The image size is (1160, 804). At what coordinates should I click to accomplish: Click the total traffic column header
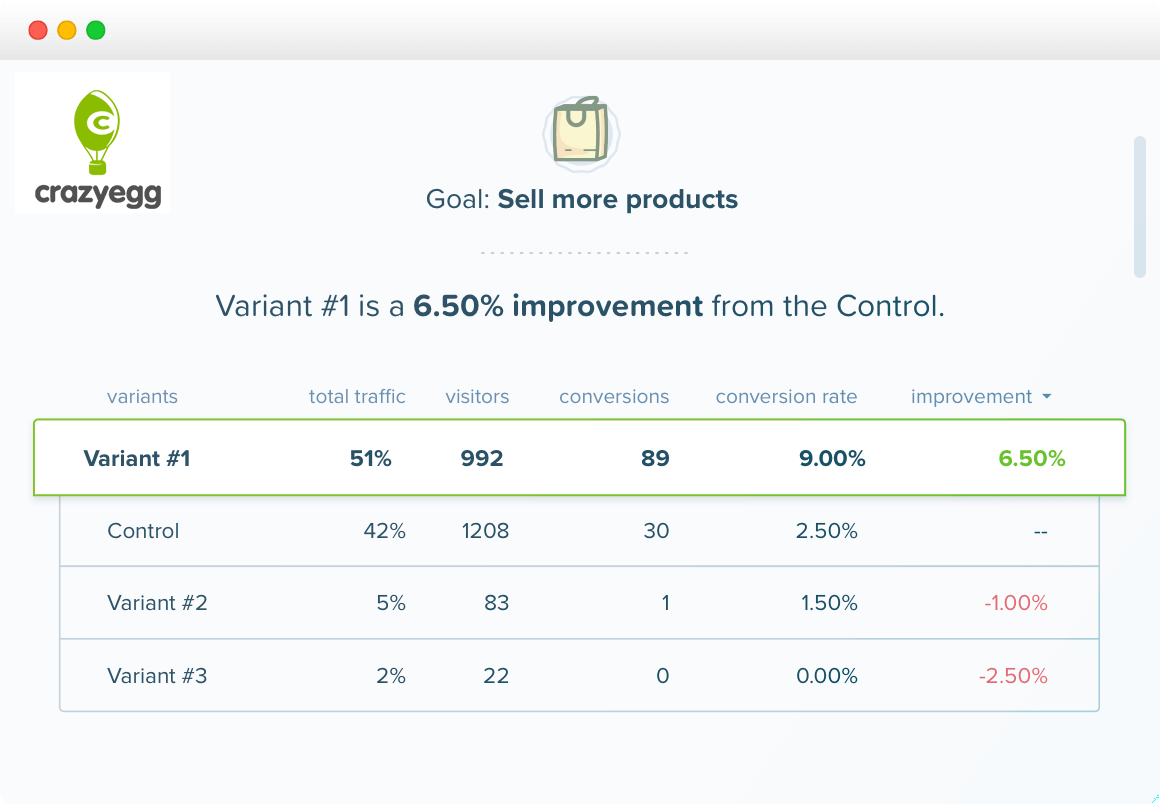click(x=357, y=397)
